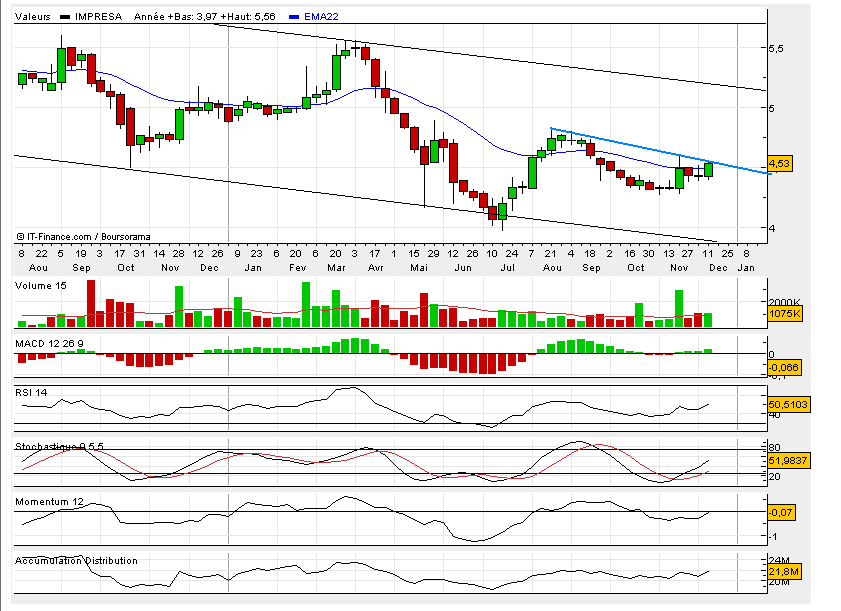Click the Mar month label
841x611 pixels.
click(x=336, y=268)
